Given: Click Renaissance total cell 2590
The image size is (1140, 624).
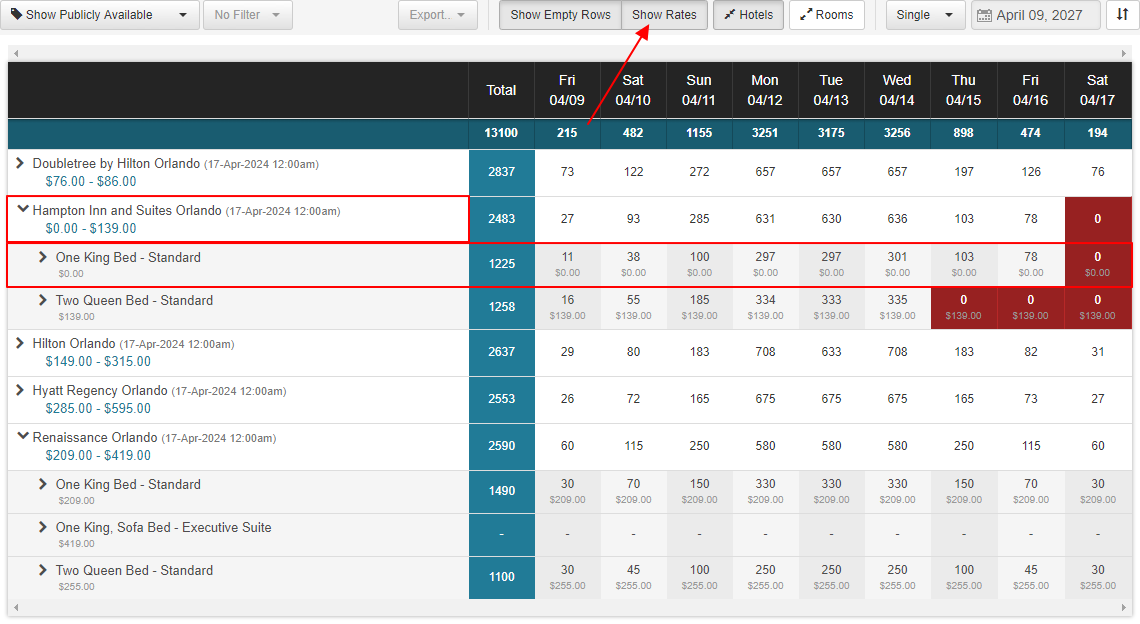Looking at the screenshot, I should point(502,446).
